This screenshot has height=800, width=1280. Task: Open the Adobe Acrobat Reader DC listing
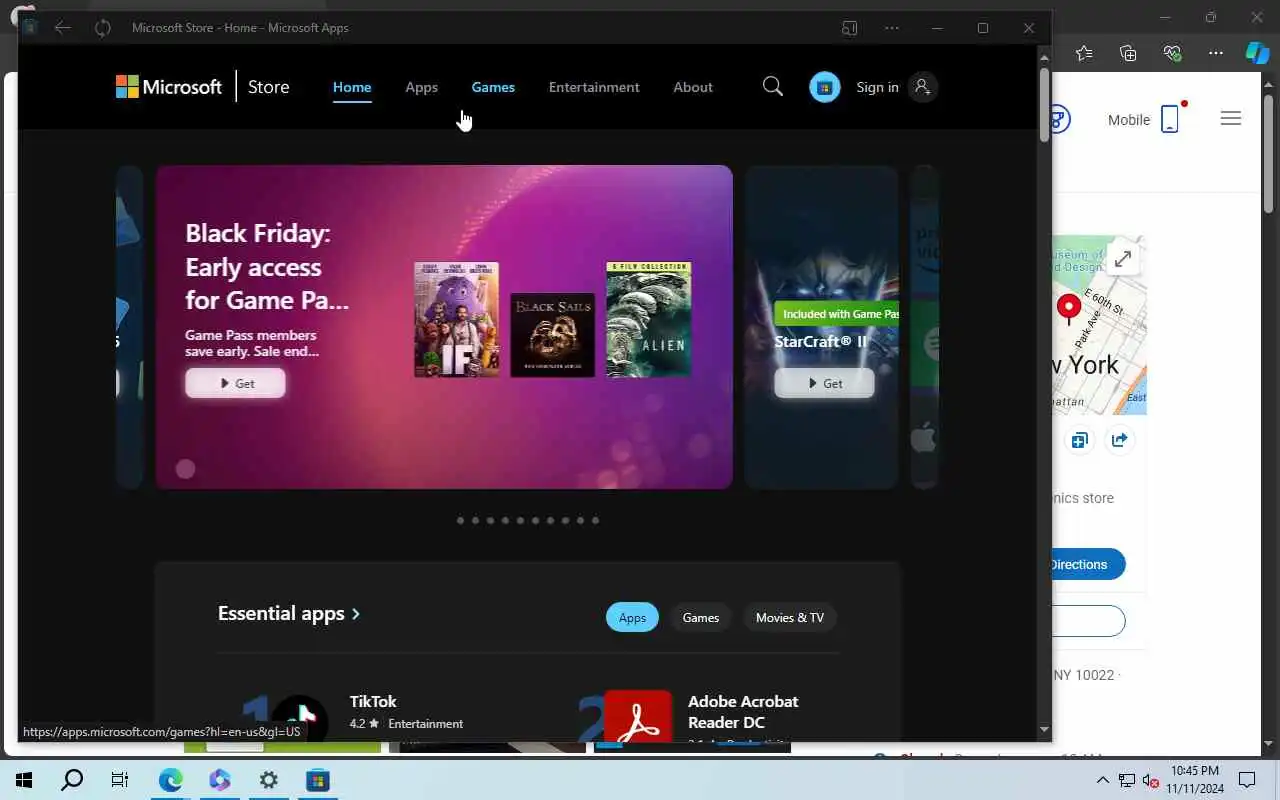pyautogui.click(x=743, y=711)
